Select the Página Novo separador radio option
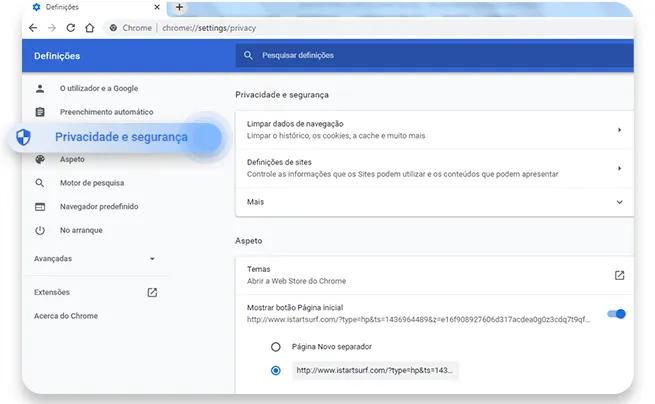The width and height of the screenshot is (655, 404). (276, 347)
